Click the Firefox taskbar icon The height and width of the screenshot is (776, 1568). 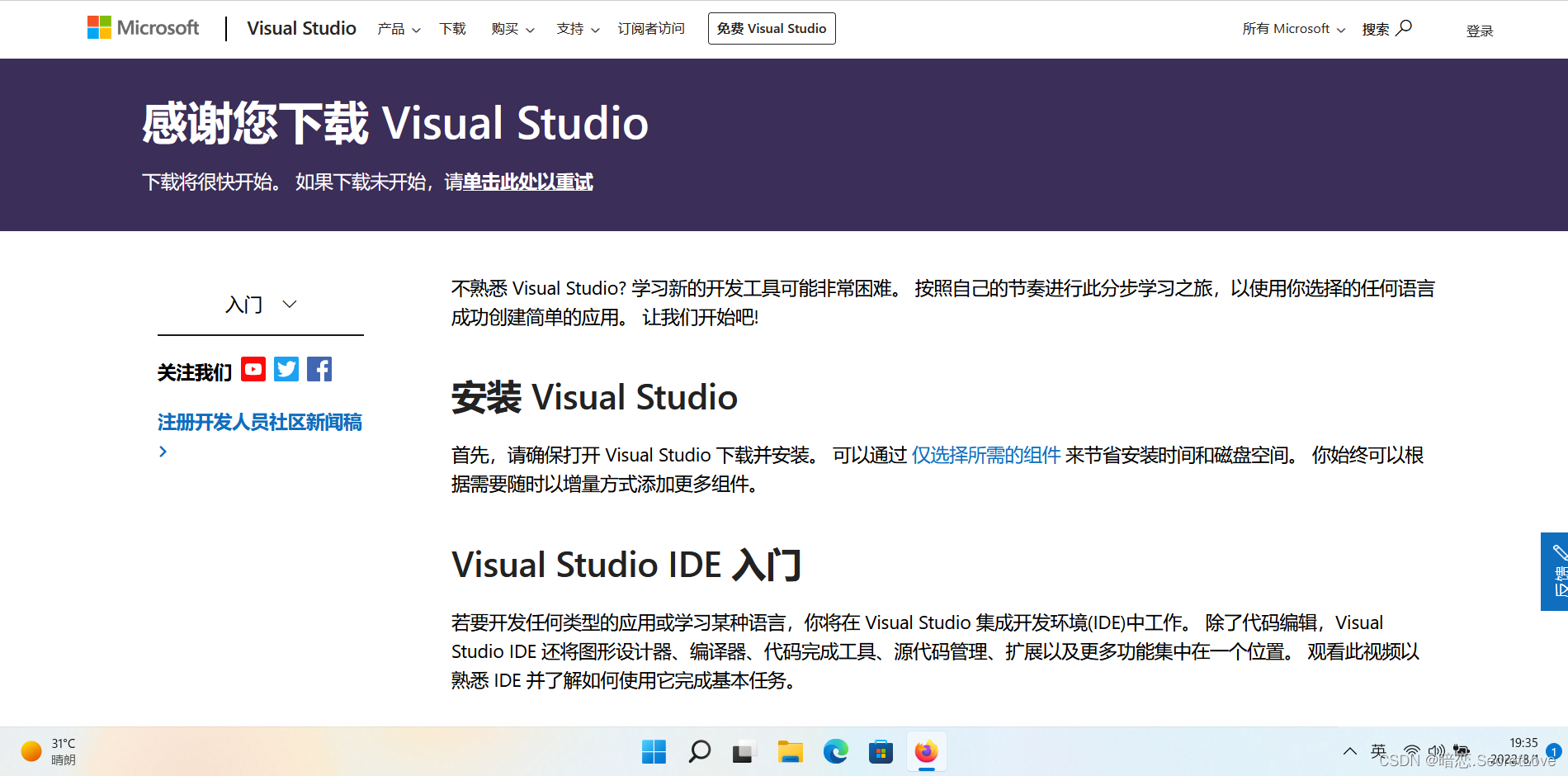pyautogui.click(x=926, y=752)
